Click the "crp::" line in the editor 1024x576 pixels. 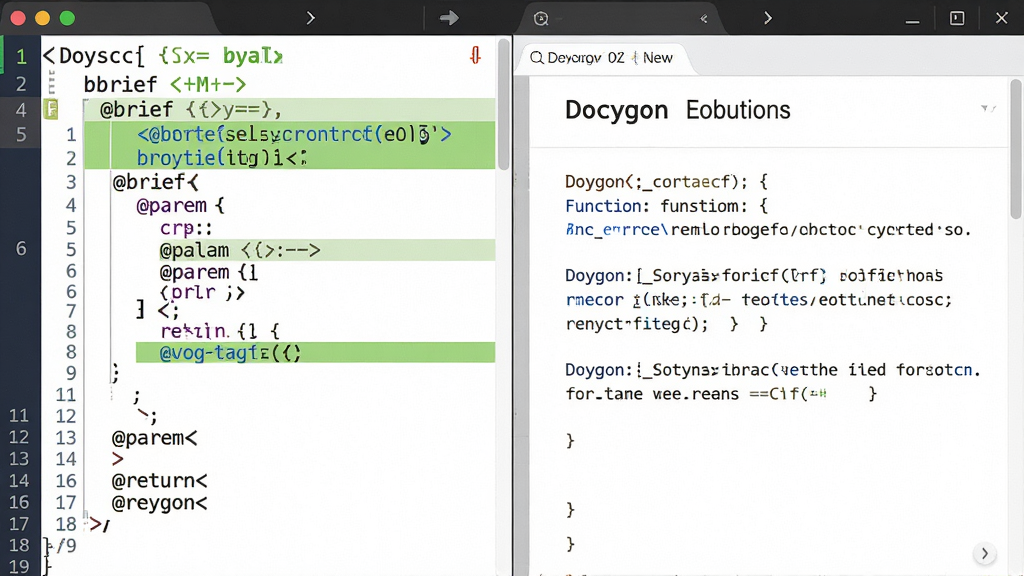[186, 228]
